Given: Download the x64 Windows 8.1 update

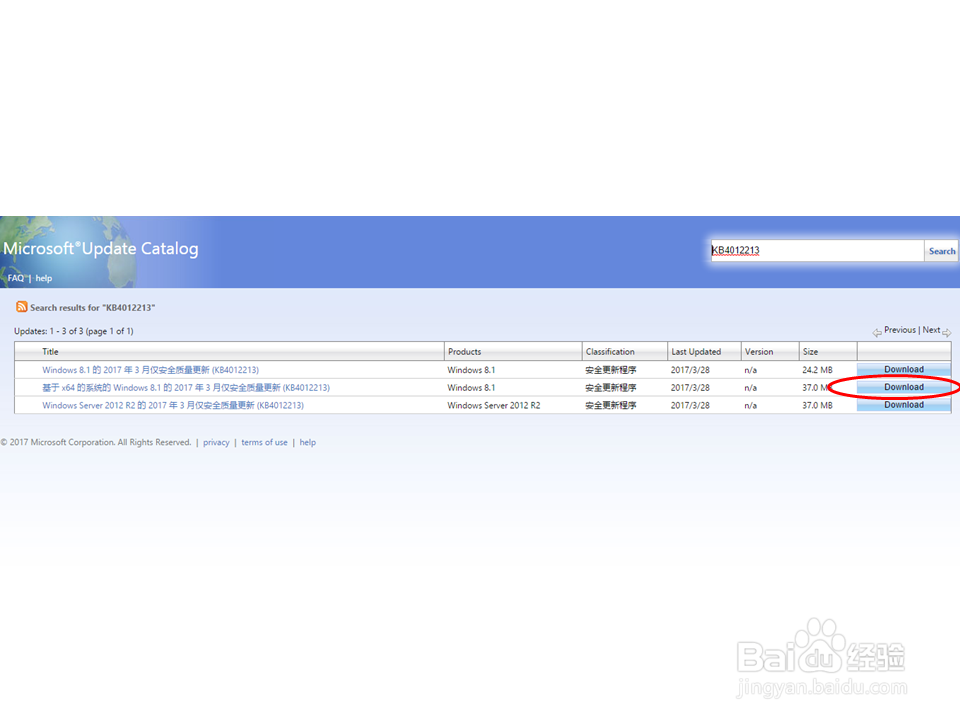Looking at the screenshot, I should 904,387.
